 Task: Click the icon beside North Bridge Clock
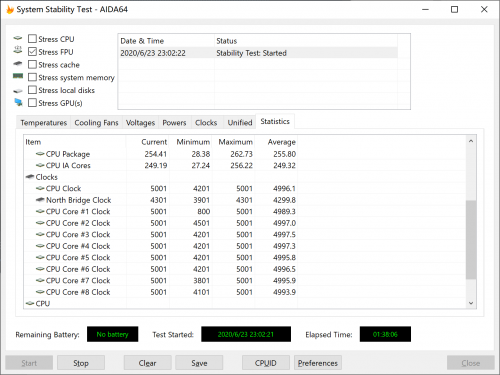pos(40,200)
